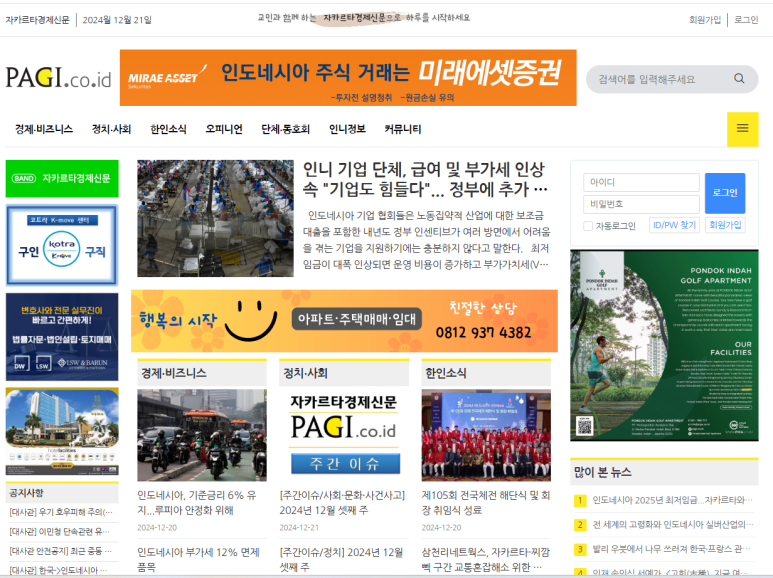The image size is (773, 578).
Task: Open article [주간이슈/정치] 2024년 12월 셋째 주
Action: click(x=341, y=559)
